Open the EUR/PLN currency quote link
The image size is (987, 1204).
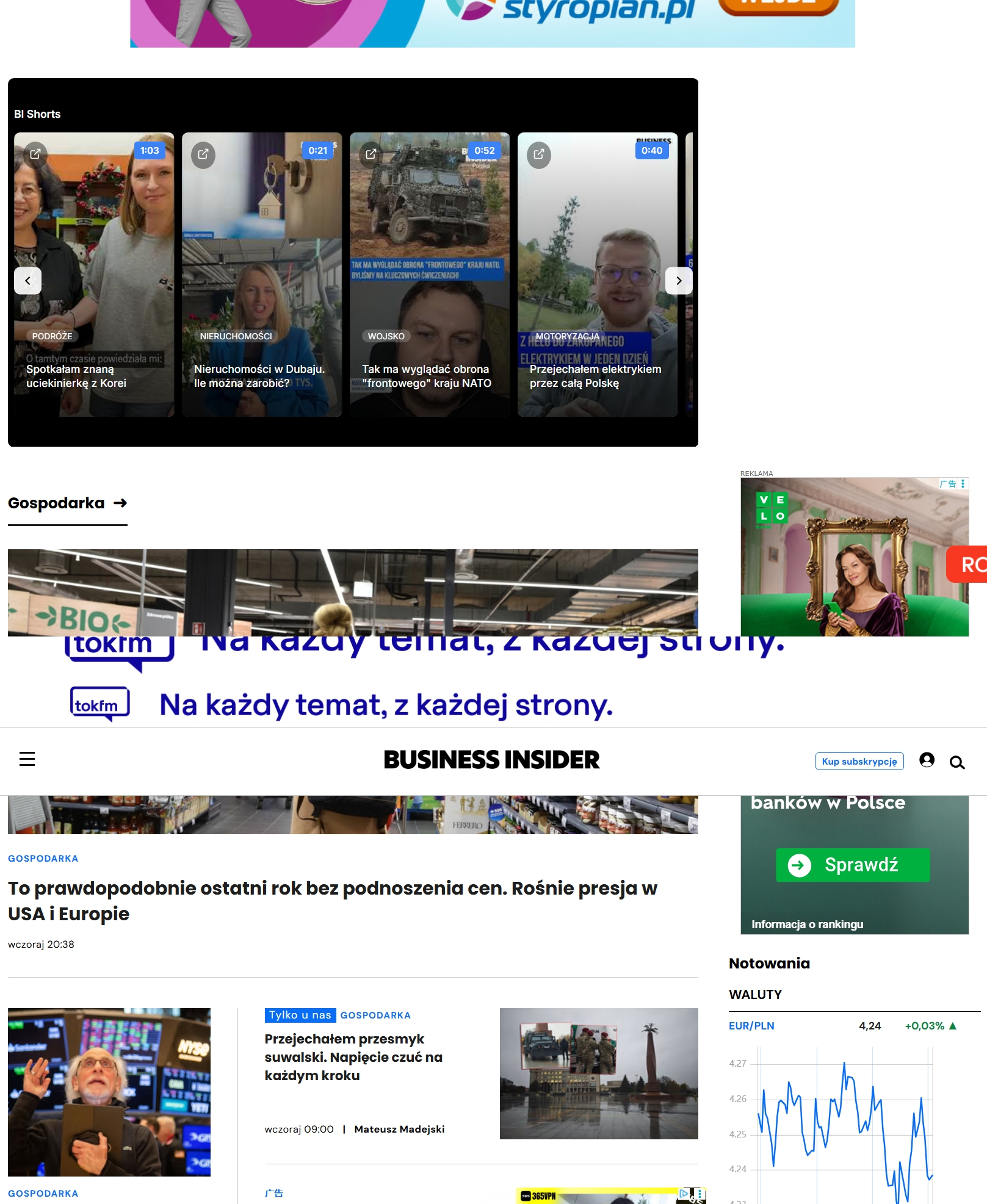coord(751,1026)
